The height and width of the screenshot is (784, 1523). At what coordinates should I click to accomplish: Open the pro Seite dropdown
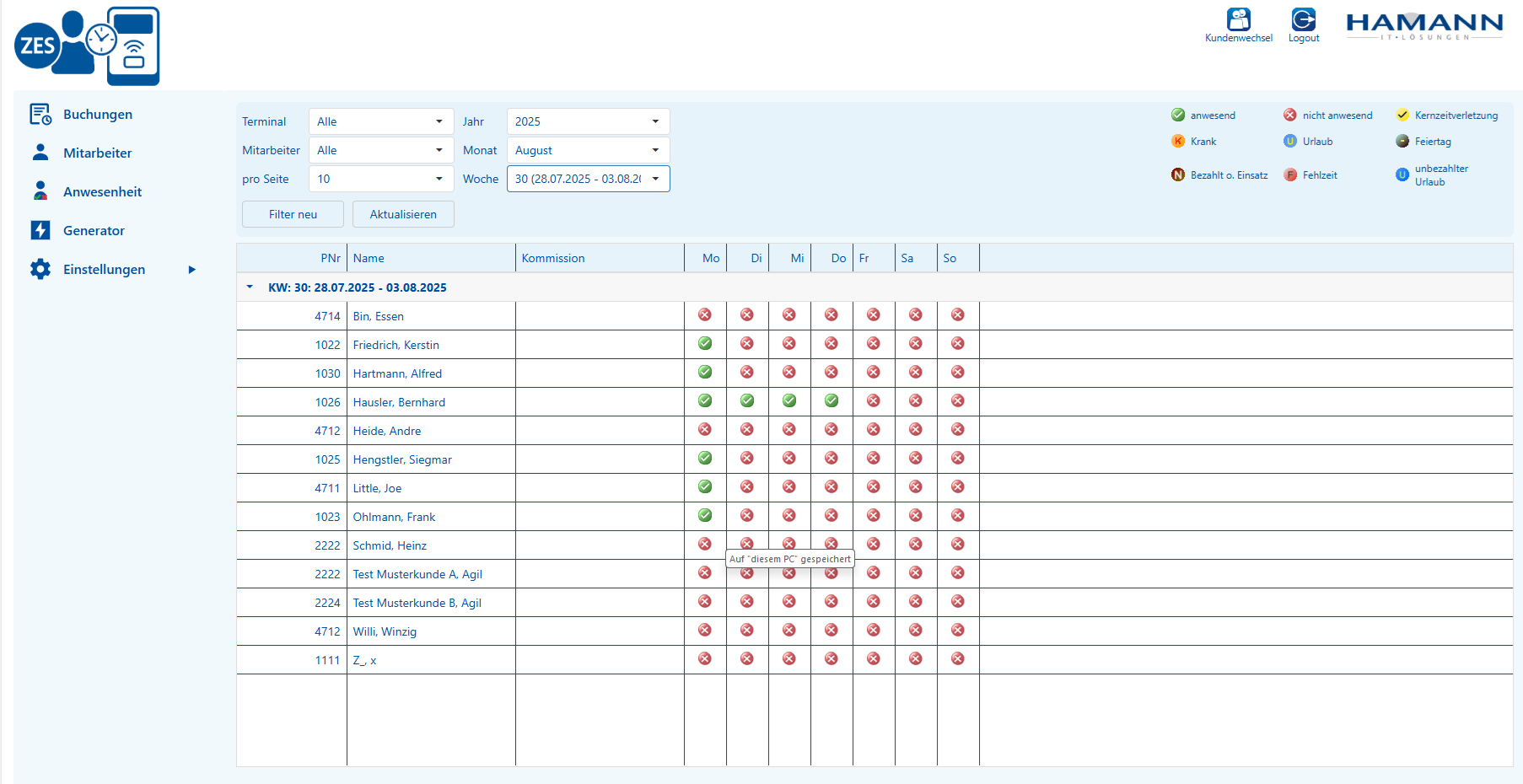[x=381, y=179]
